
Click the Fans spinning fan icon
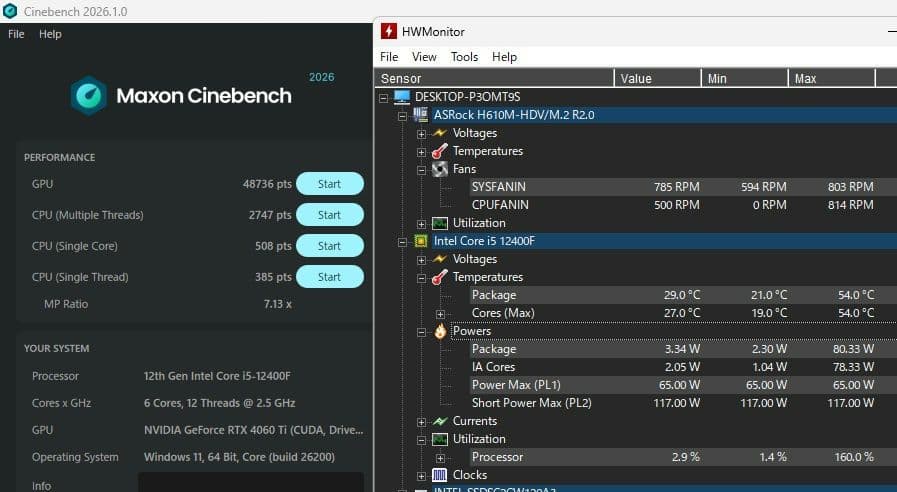pyautogui.click(x=439, y=169)
